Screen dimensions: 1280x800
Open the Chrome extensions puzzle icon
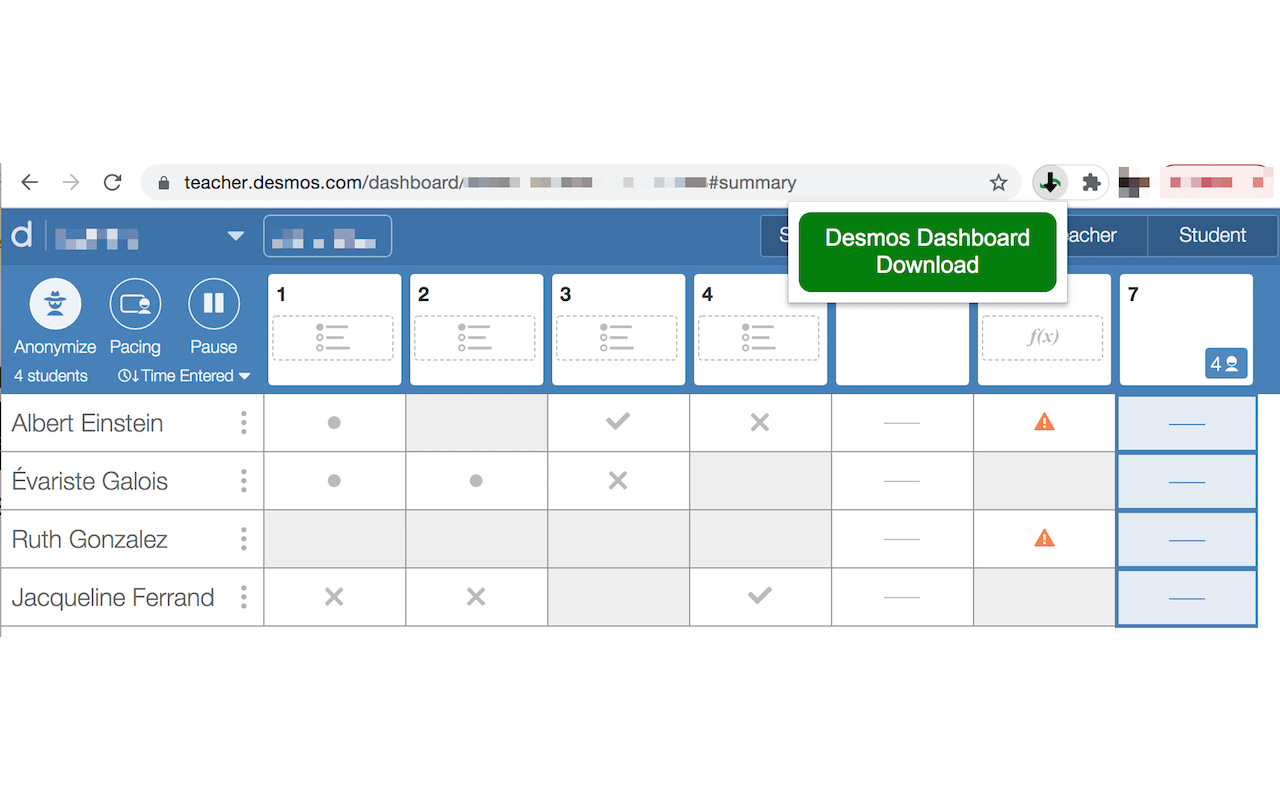click(x=1091, y=182)
